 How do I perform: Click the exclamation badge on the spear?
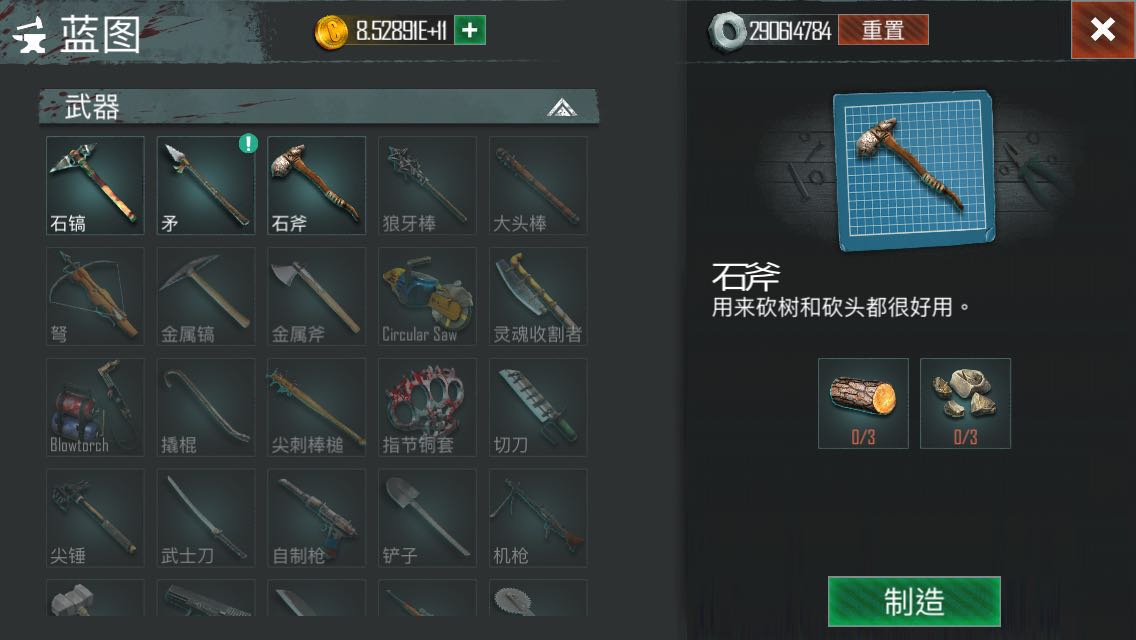pos(248,144)
